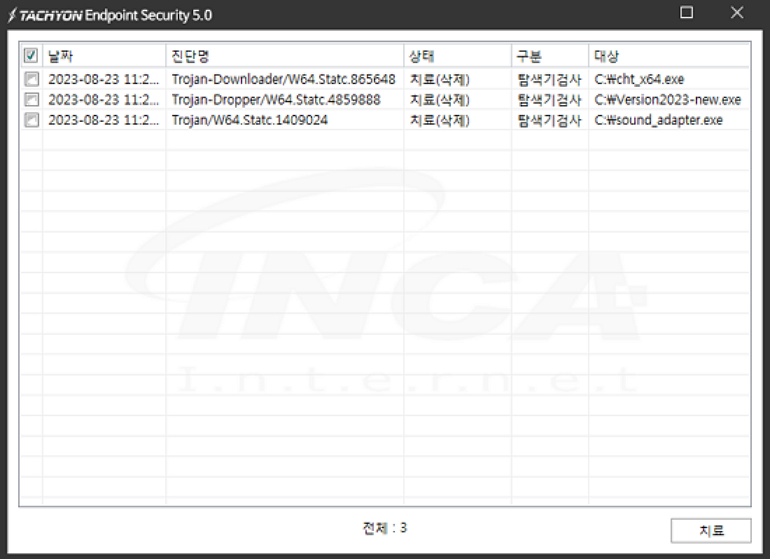Click 치료(삭제) status in the Trojan-Downloader row
This screenshot has height=559, width=770.
coord(440,79)
